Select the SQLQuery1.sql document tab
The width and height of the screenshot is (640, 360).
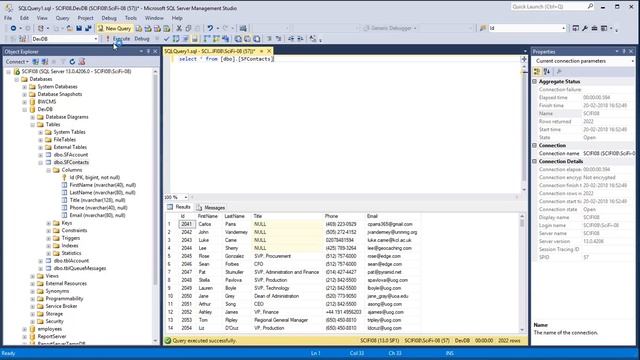point(210,51)
